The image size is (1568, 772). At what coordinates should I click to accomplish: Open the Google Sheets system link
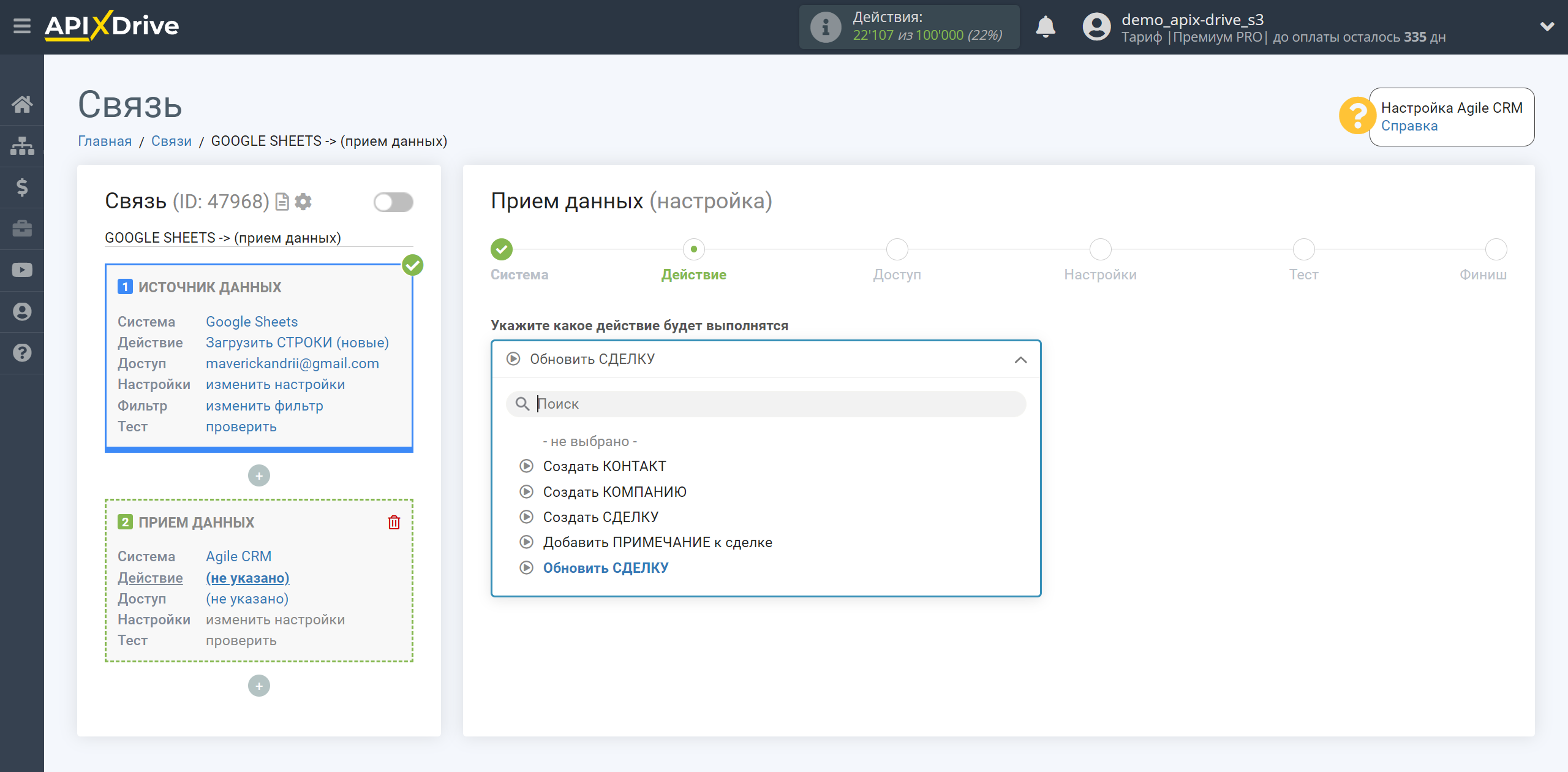pyautogui.click(x=252, y=322)
